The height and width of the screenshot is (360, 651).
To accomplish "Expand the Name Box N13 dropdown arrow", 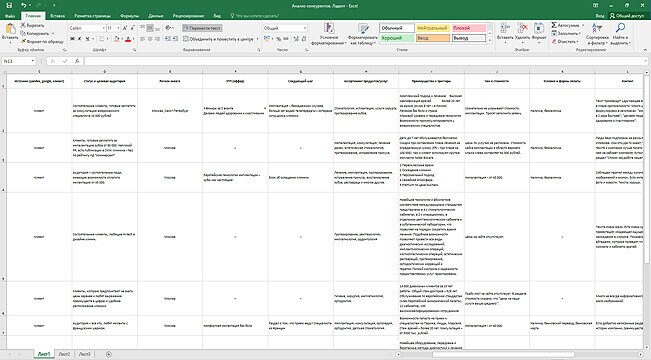I will pyautogui.click(x=32, y=61).
